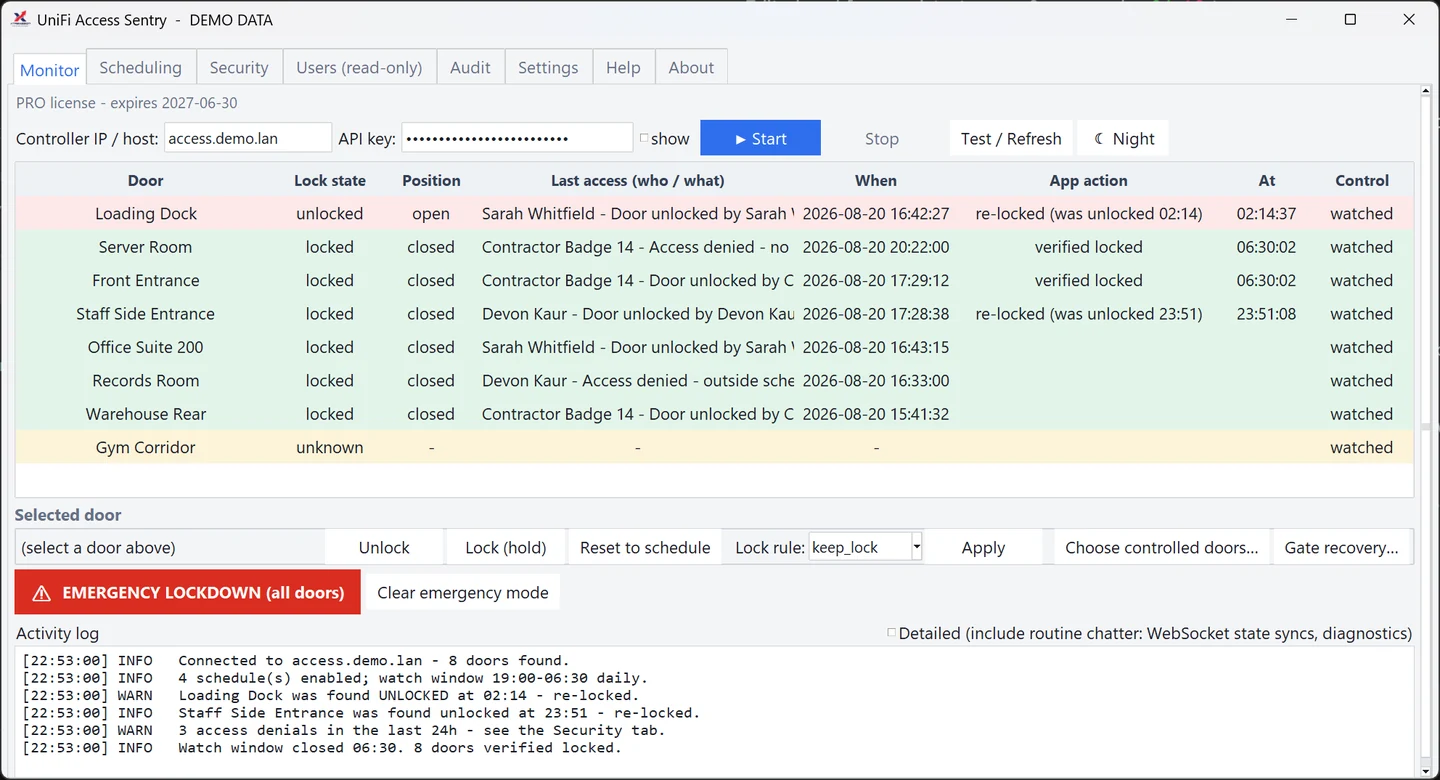The width and height of the screenshot is (1440, 780).
Task: Open the Lock rule dropdown
Action: (917, 547)
